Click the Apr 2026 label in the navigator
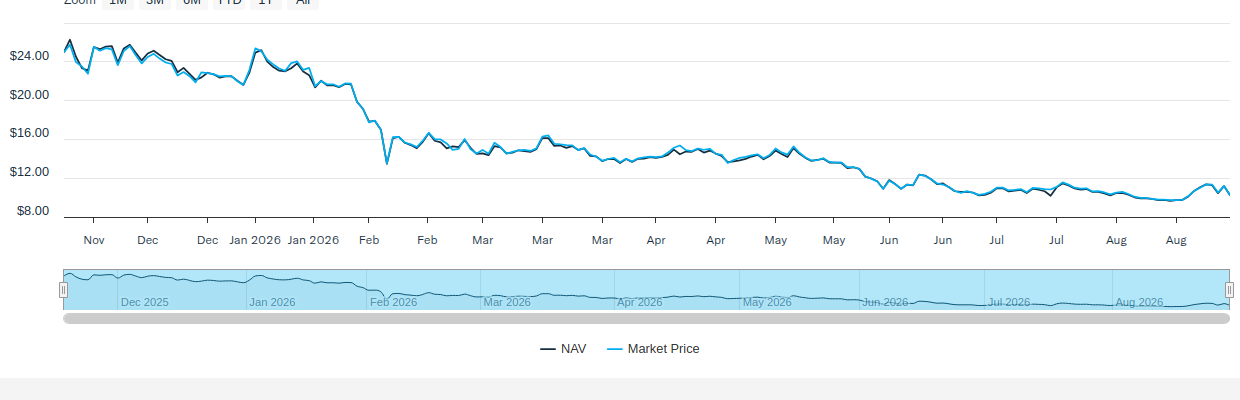The height and width of the screenshot is (400, 1240). click(x=640, y=302)
